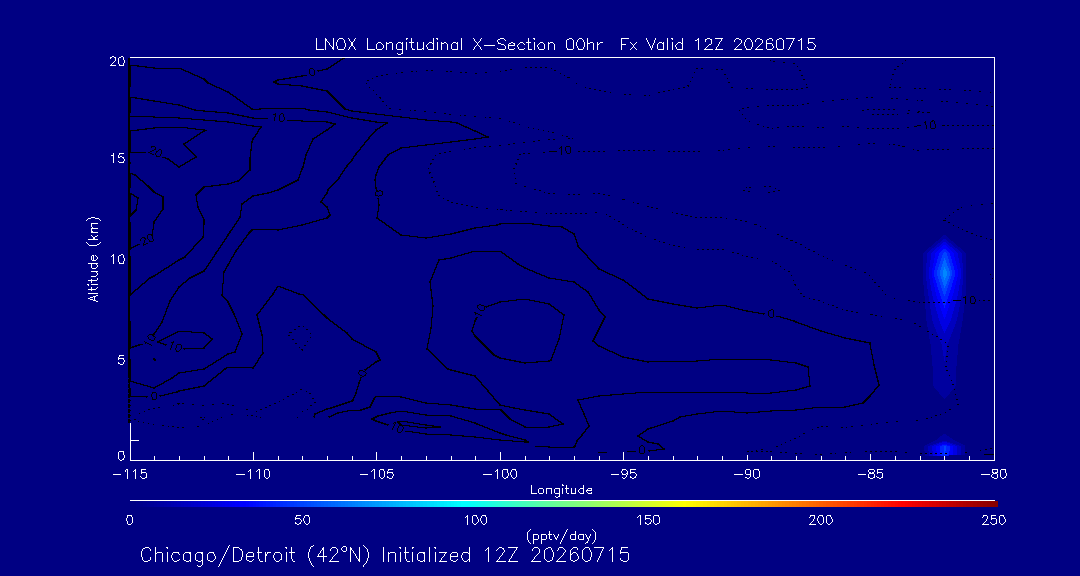
Task: Click the 5 altitude axis tick label
Action: [x=121, y=360]
